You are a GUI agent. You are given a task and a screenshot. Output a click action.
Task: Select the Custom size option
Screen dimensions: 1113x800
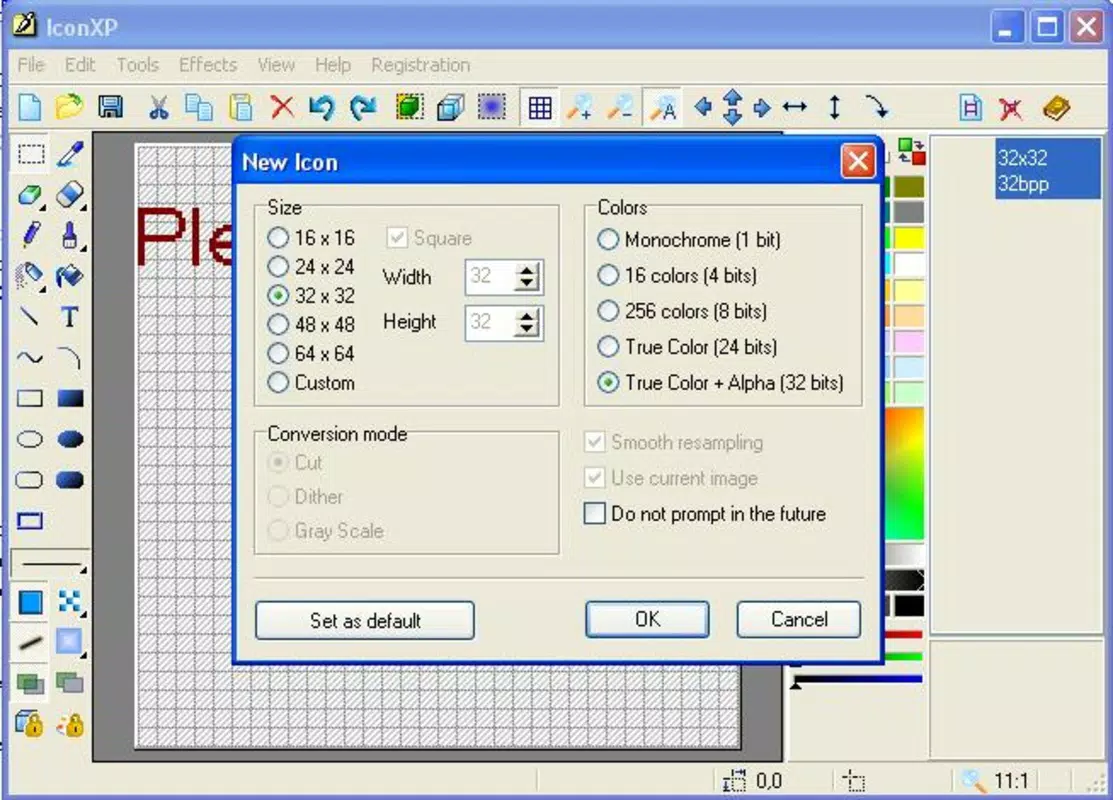[x=311, y=383]
